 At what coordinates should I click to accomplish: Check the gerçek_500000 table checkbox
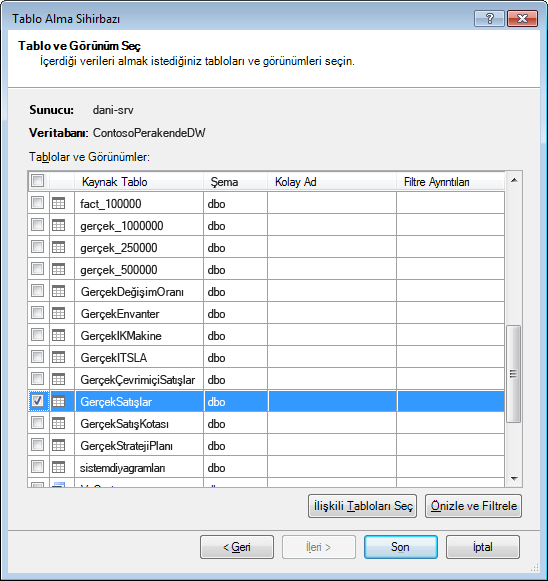click(x=37, y=269)
